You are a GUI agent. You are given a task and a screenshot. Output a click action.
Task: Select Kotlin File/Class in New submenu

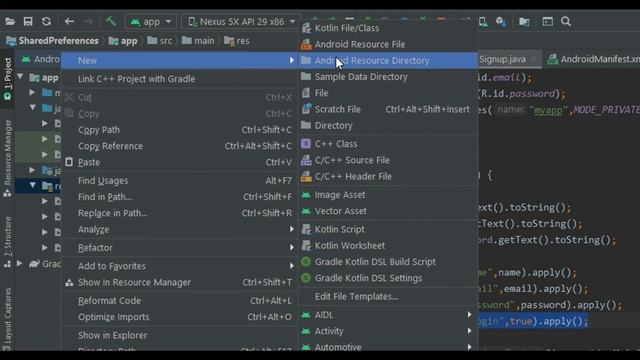[x=388, y=28]
